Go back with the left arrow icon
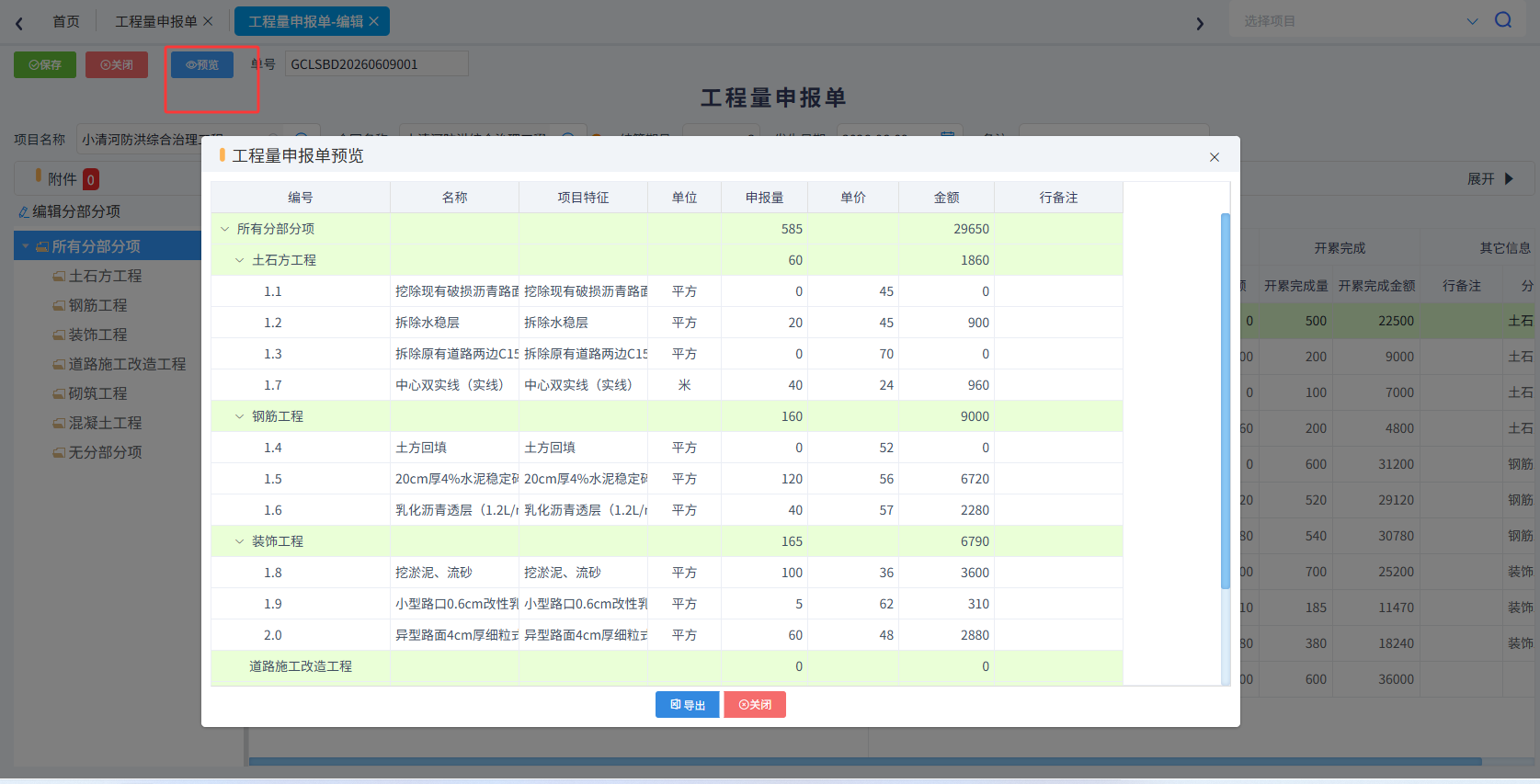Image resolution: width=1540 pixels, height=784 pixels. 18,23
